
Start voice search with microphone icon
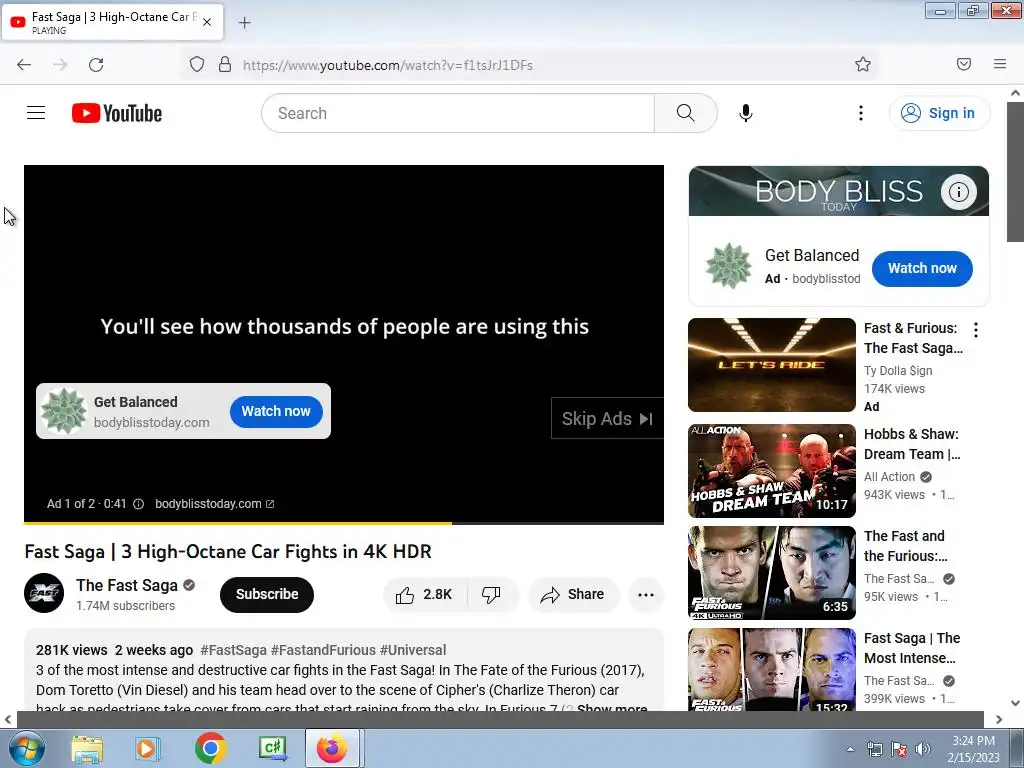(745, 113)
